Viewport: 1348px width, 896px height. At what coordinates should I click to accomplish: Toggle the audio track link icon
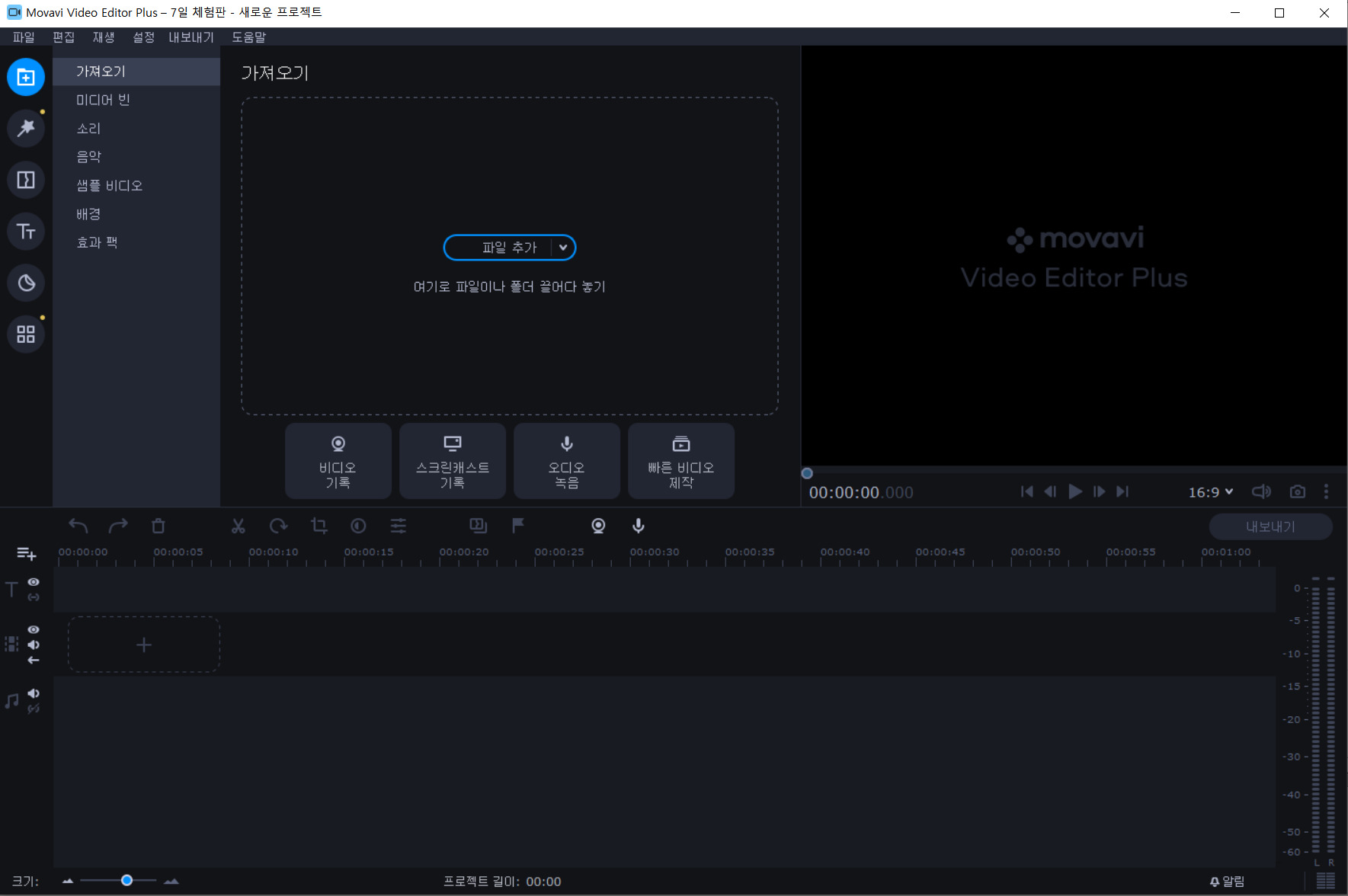click(x=34, y=709)
